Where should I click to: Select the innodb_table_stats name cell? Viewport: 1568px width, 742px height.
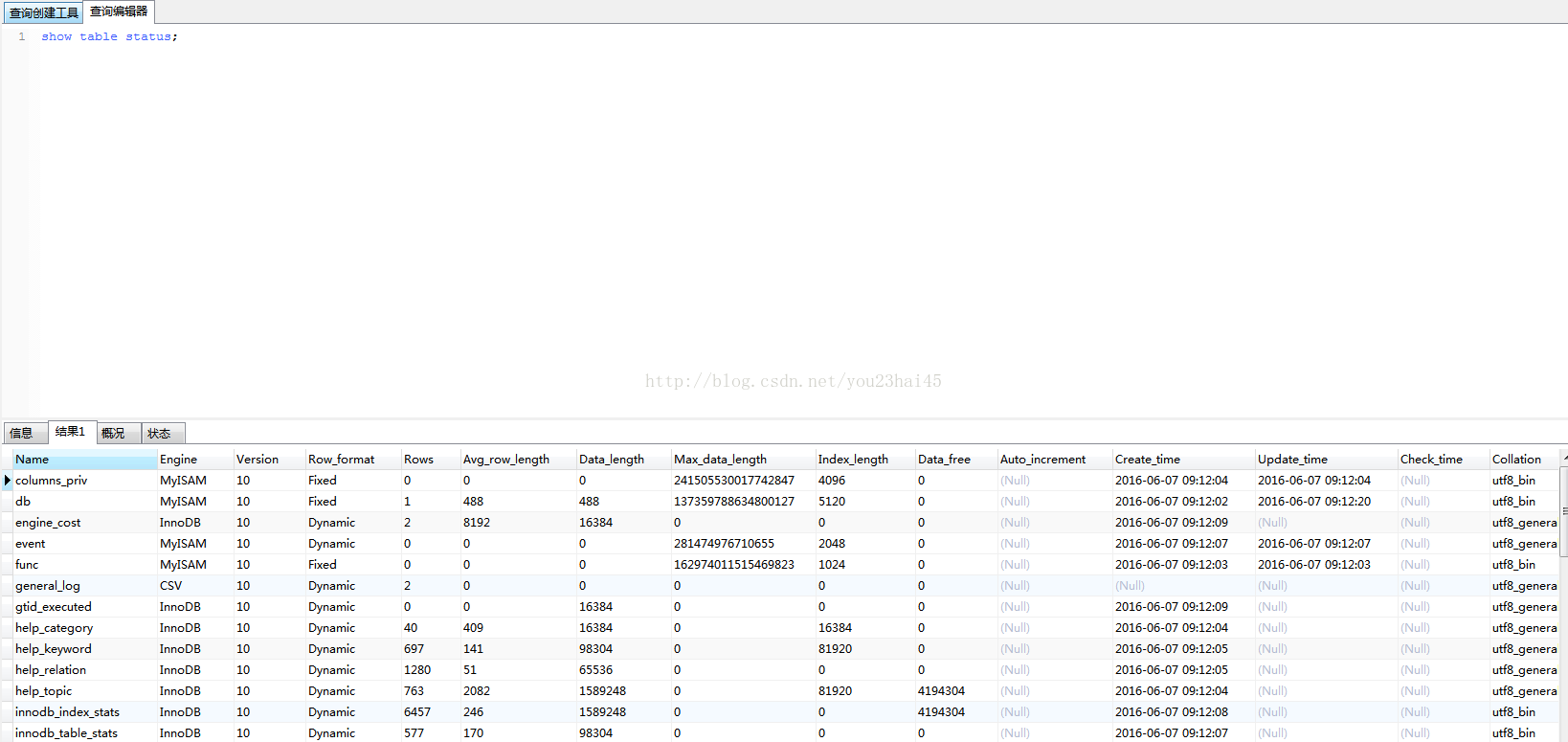coord(84,733)
